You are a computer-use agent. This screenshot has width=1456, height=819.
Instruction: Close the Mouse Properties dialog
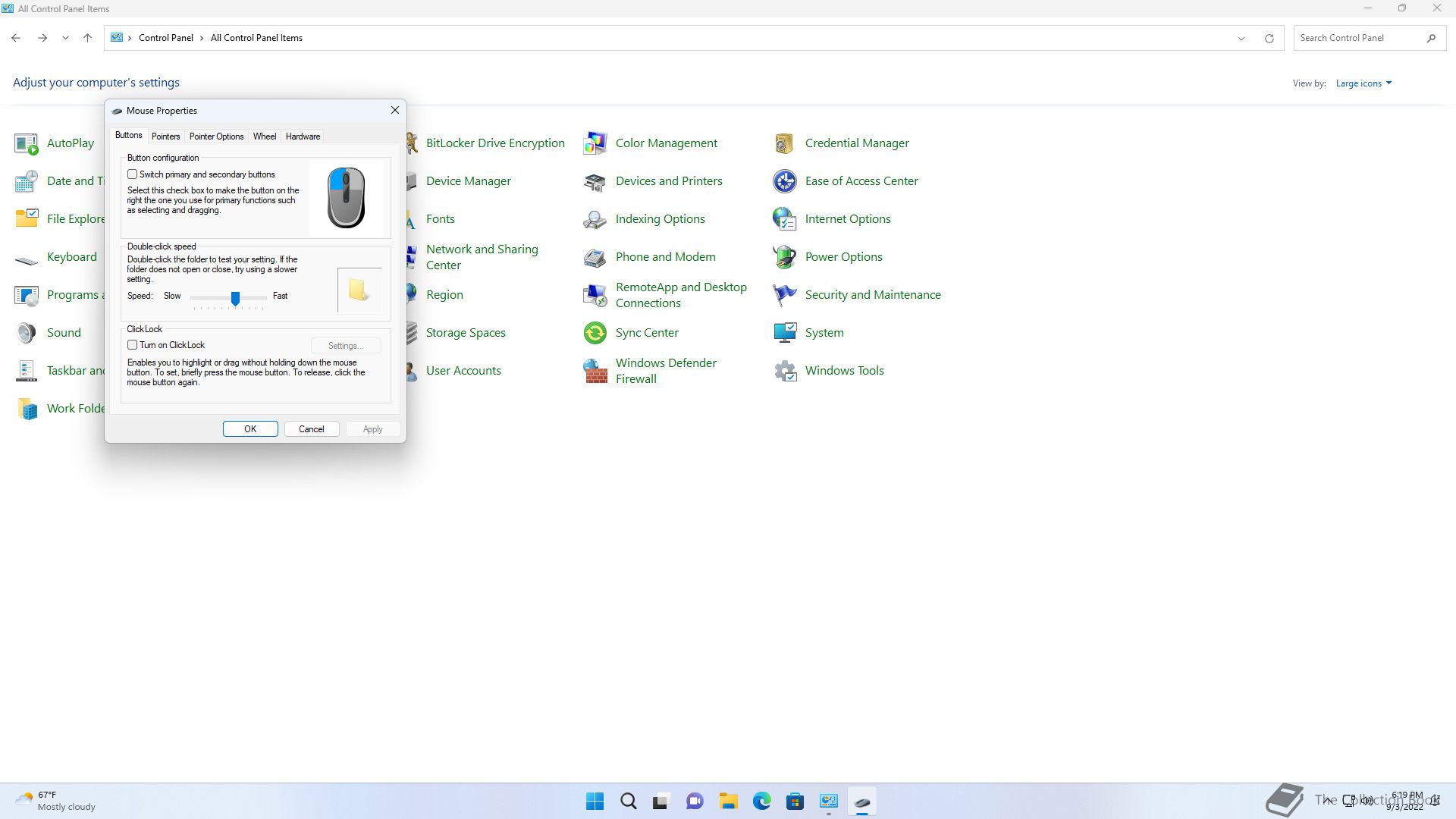point(395,111)
